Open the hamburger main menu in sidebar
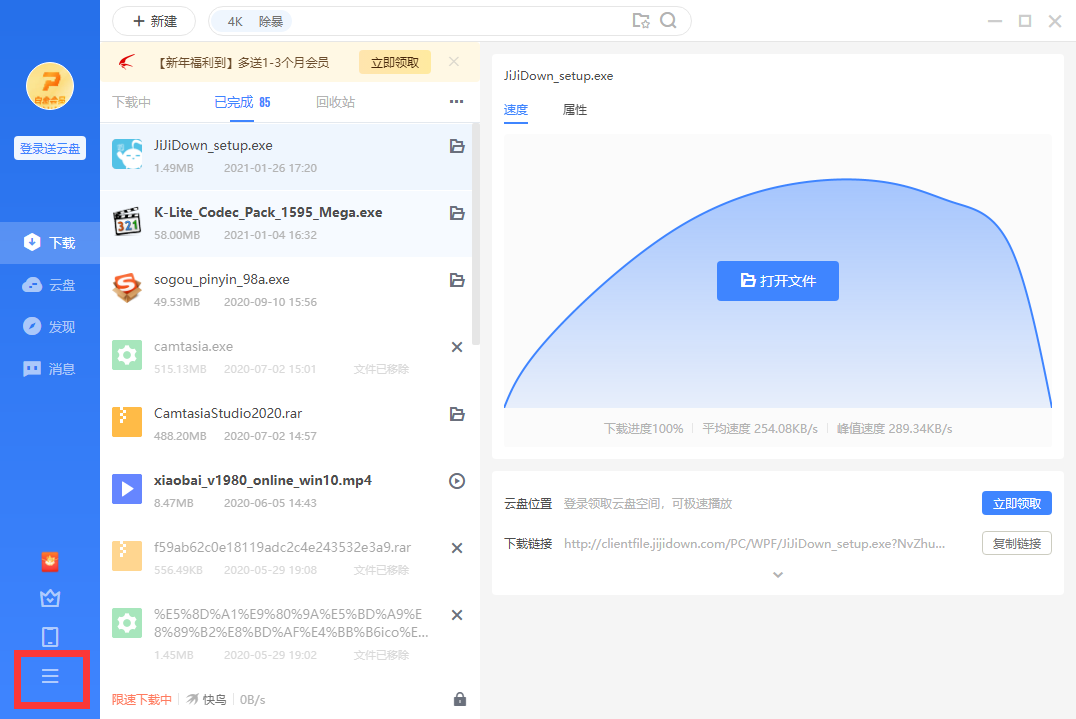 tap(50, 677)
